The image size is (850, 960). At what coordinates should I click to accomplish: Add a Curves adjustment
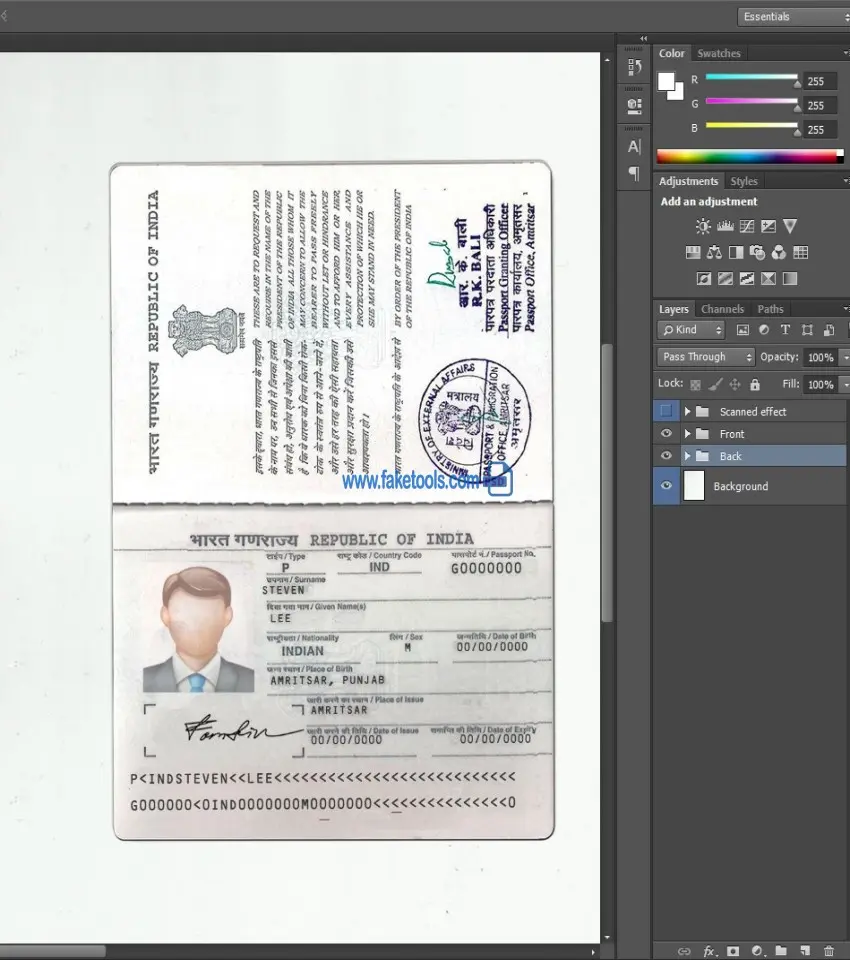pos(746,227)
